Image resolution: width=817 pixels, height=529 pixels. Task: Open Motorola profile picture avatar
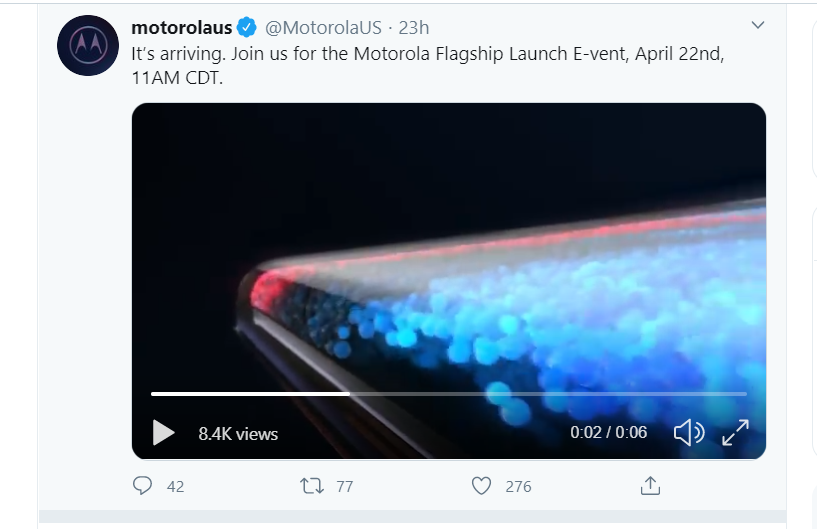coord(88,45)
